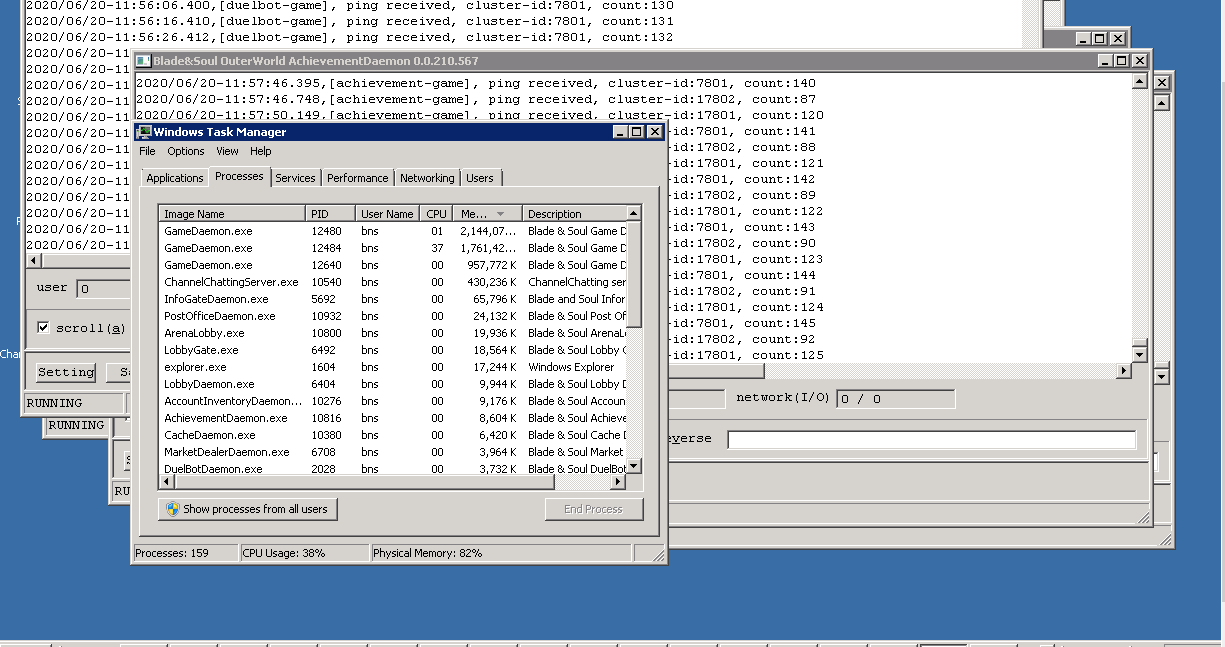The height and width of the screenshot is (647, 1225).
Task: Sort processes by PID column header
Action: (331, 214)
